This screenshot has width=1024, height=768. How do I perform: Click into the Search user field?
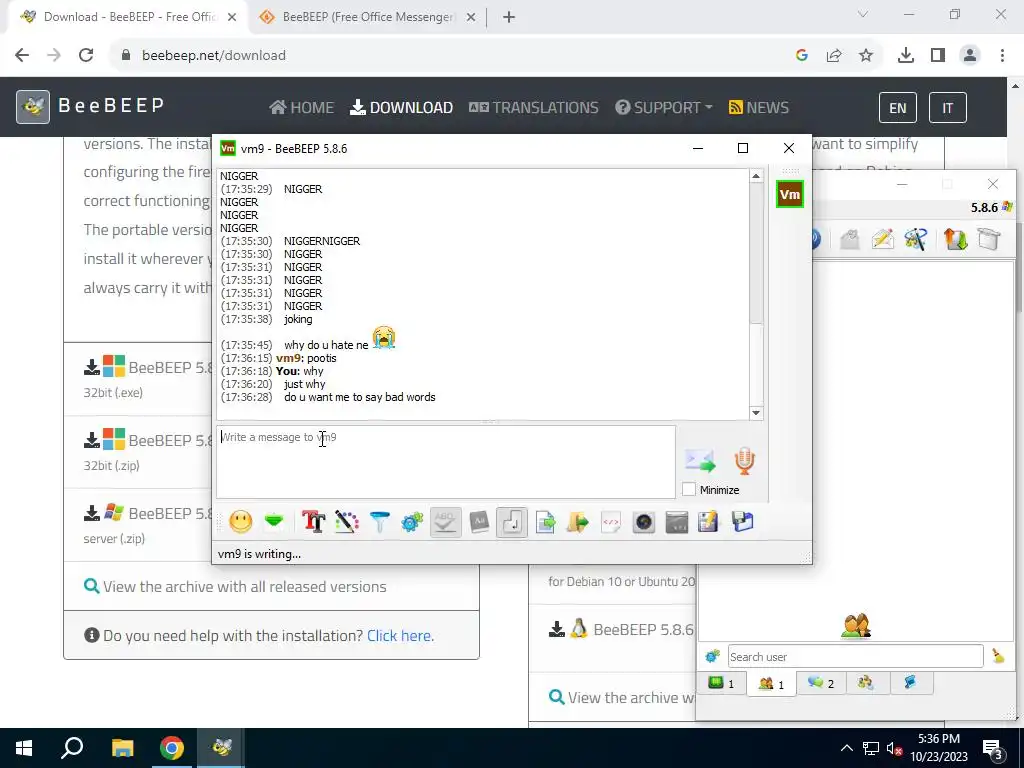point(856,656)
